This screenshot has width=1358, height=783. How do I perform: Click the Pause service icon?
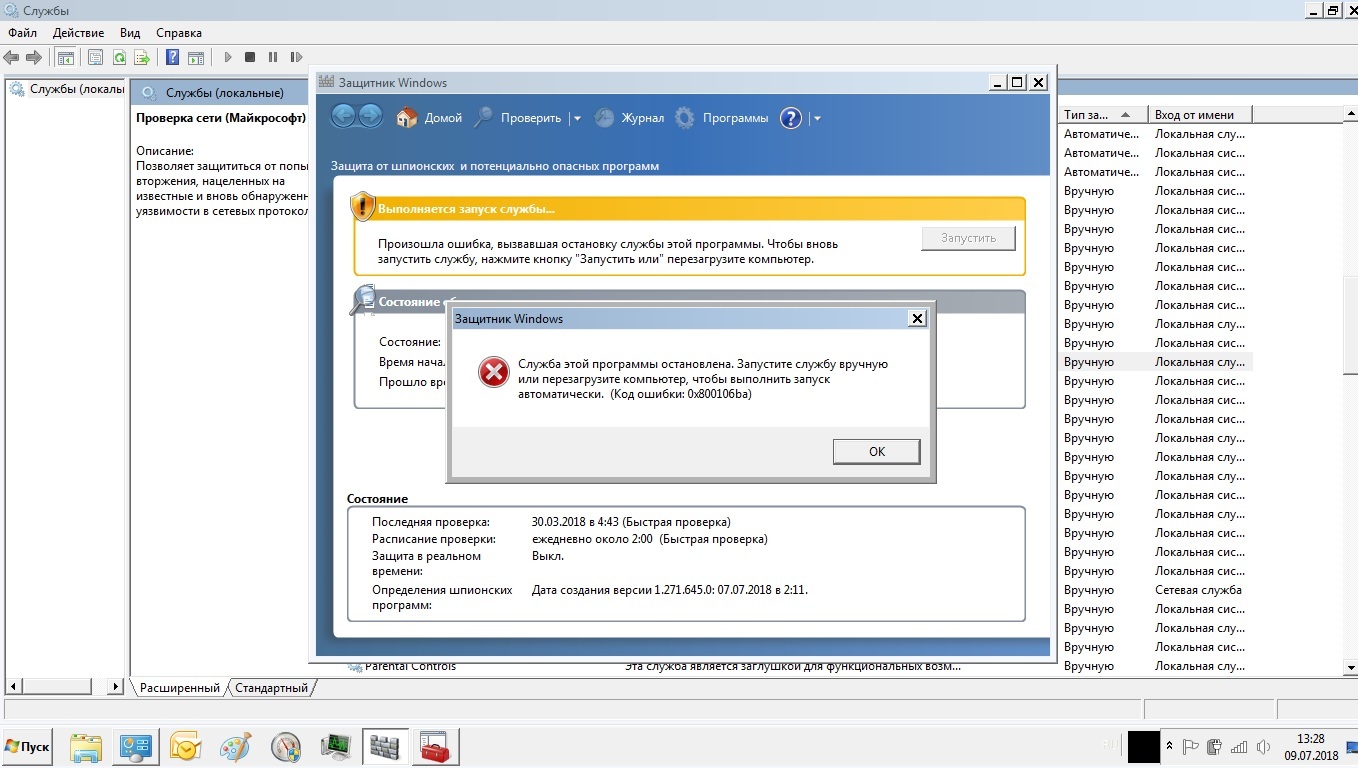pyautogui.click(x=273, y=57)
